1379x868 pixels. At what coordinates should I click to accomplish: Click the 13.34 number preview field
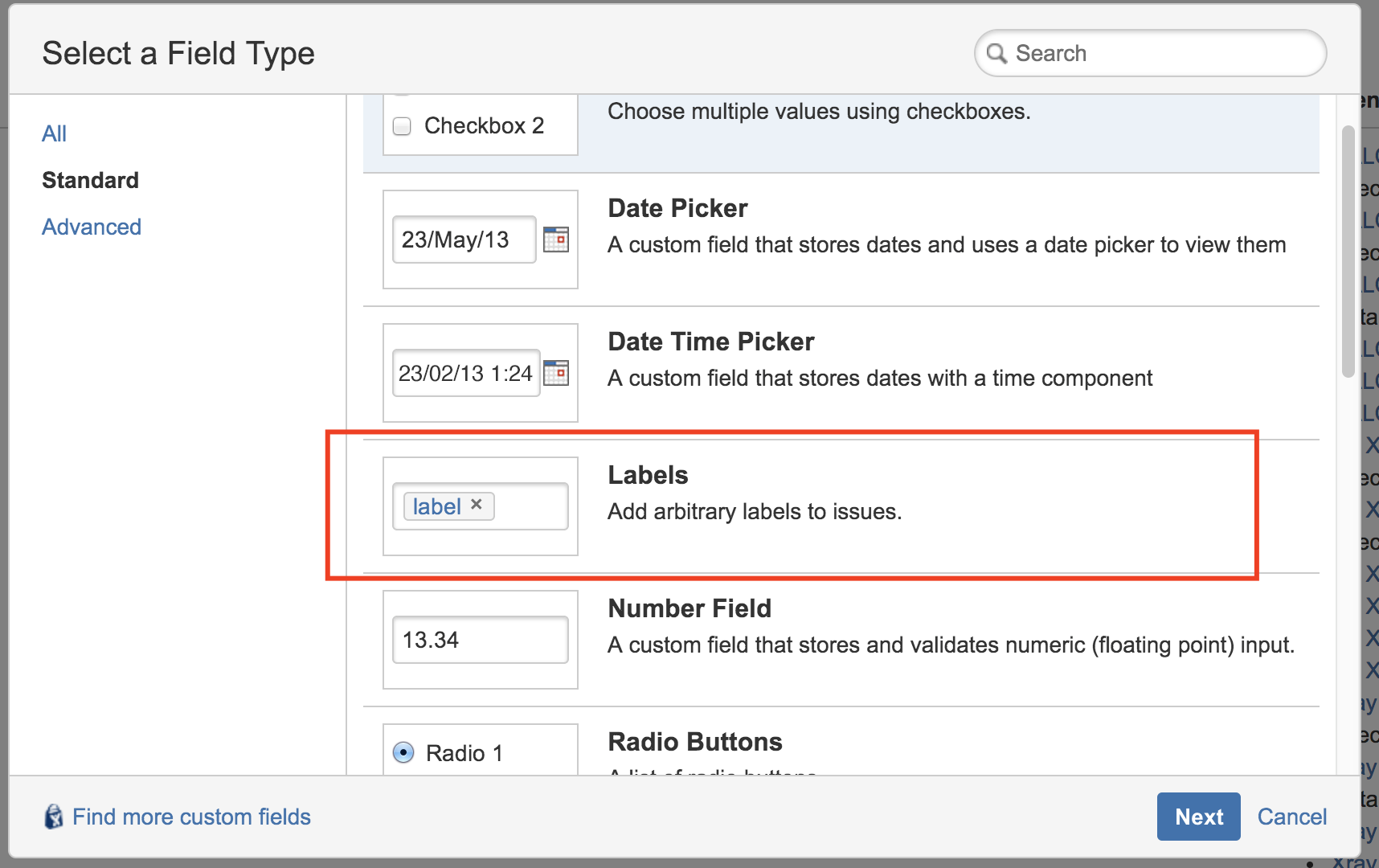(x=480, y=639)
